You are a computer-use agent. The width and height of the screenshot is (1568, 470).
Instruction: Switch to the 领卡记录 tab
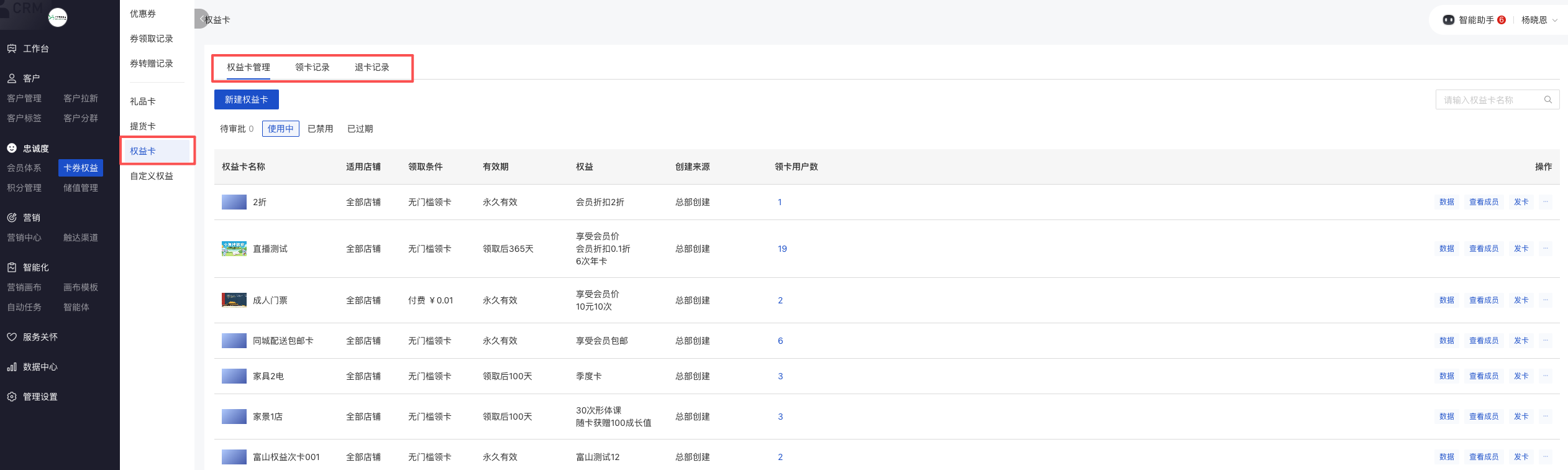click(312, 67)
